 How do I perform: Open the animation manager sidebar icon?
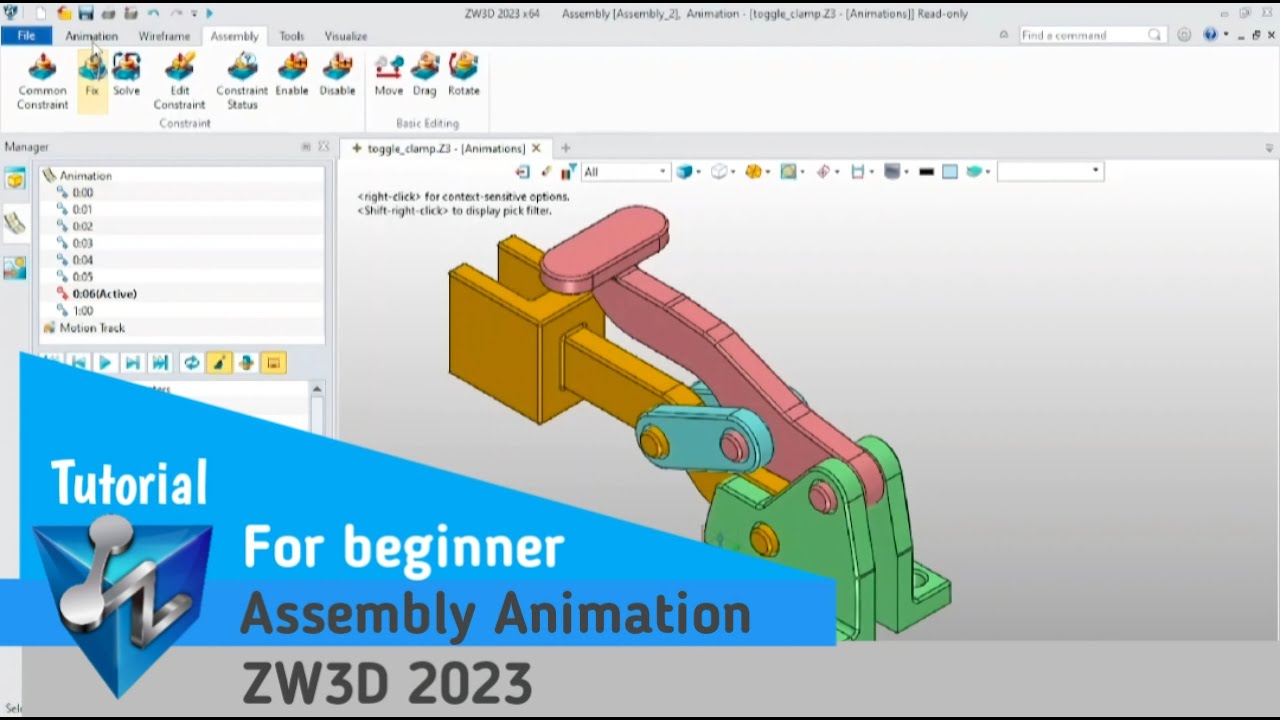[15, 224]
